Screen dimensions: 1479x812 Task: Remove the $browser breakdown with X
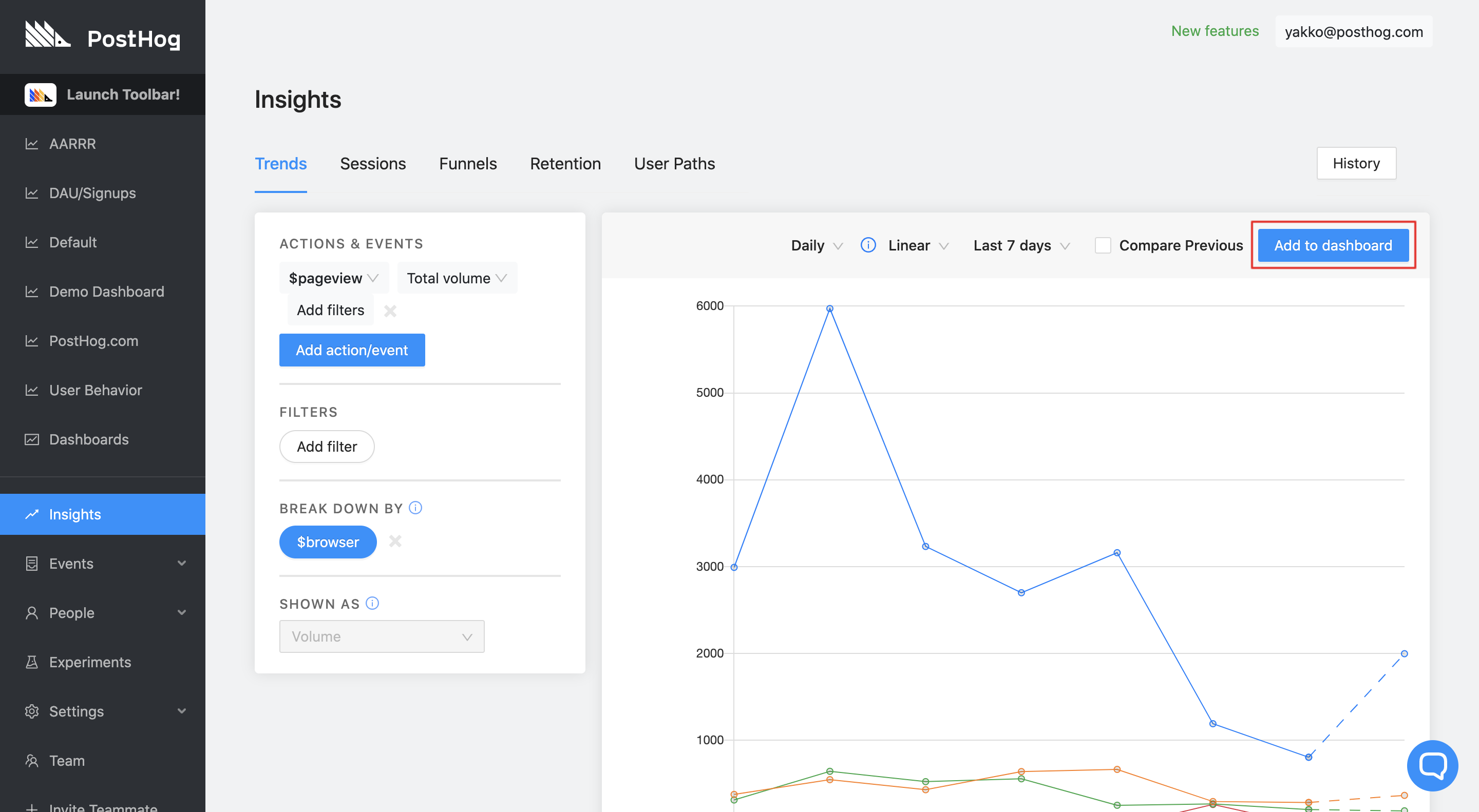(x=395, y=541)
